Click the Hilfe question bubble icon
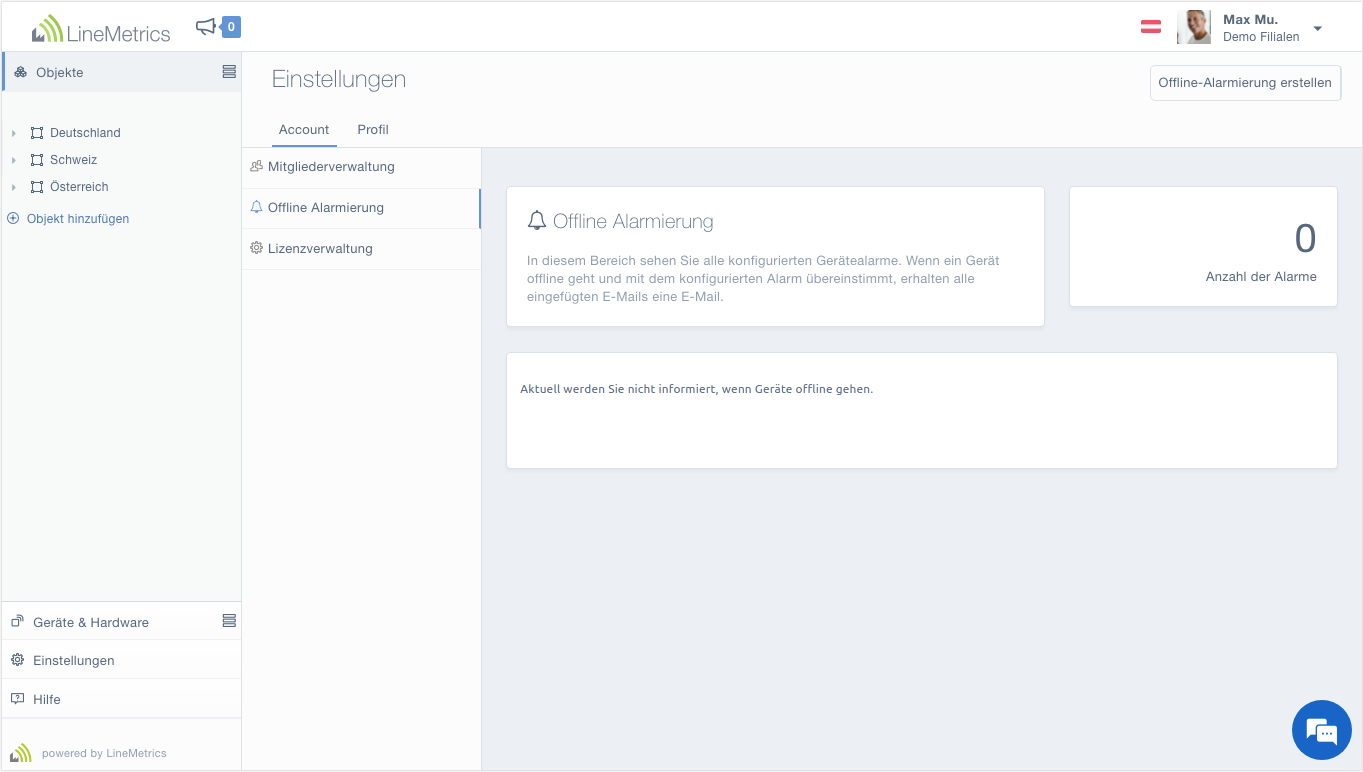The width and height of the screenshot is (1363, 772). click(17, 699)
